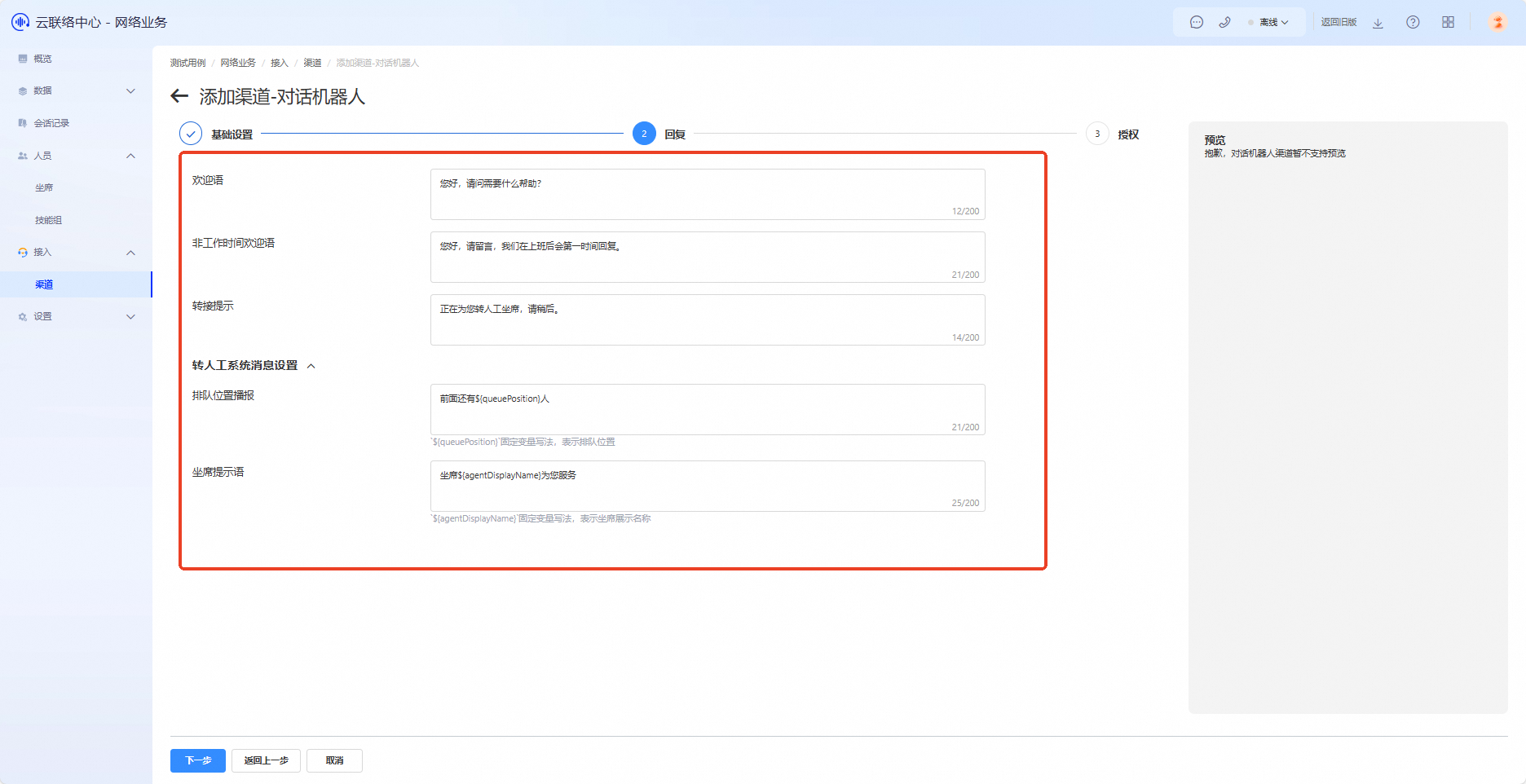Click the step 3 circle

[1097, 134]
